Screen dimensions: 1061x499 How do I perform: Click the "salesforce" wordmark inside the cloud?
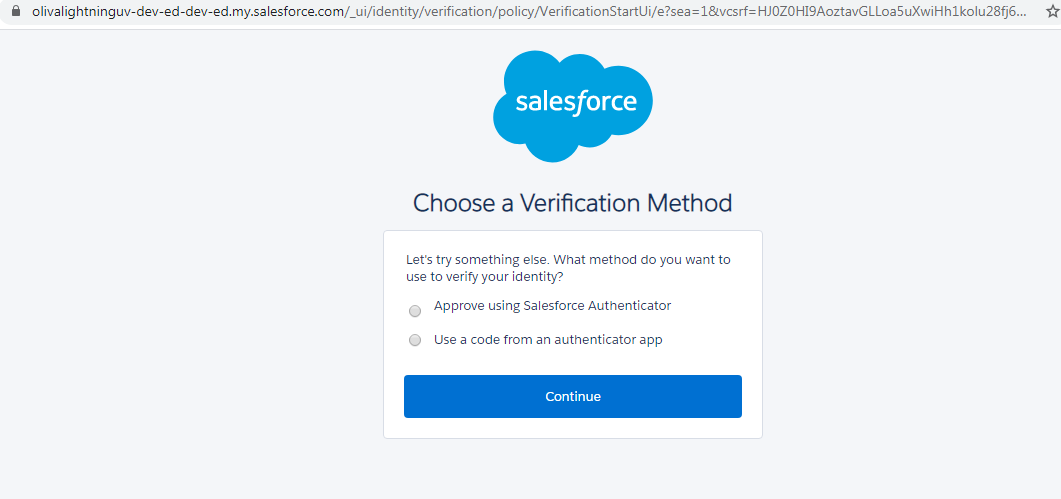tap(575, 102)
